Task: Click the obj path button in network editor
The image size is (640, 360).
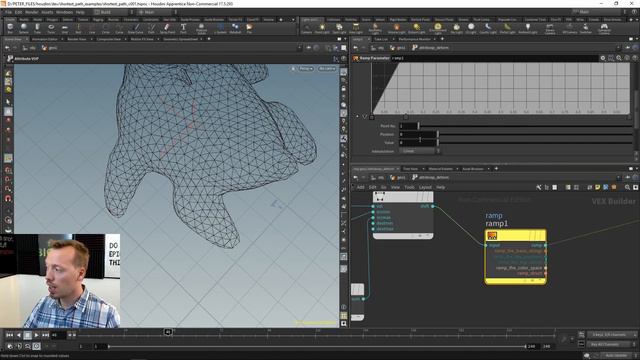Action: click(377, 178)
